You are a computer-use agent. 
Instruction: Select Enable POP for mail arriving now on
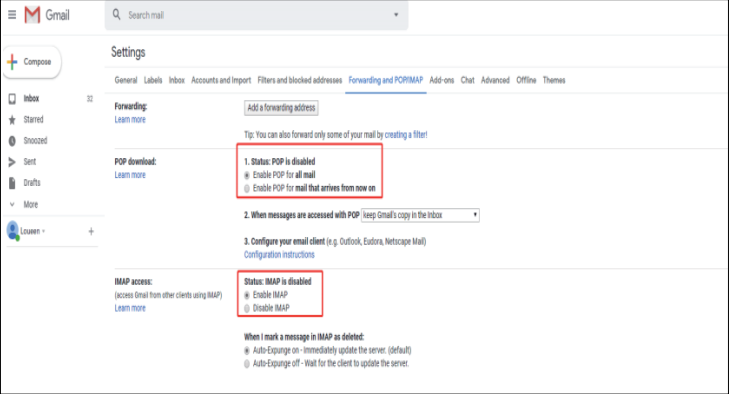click(x=247, y=189)
